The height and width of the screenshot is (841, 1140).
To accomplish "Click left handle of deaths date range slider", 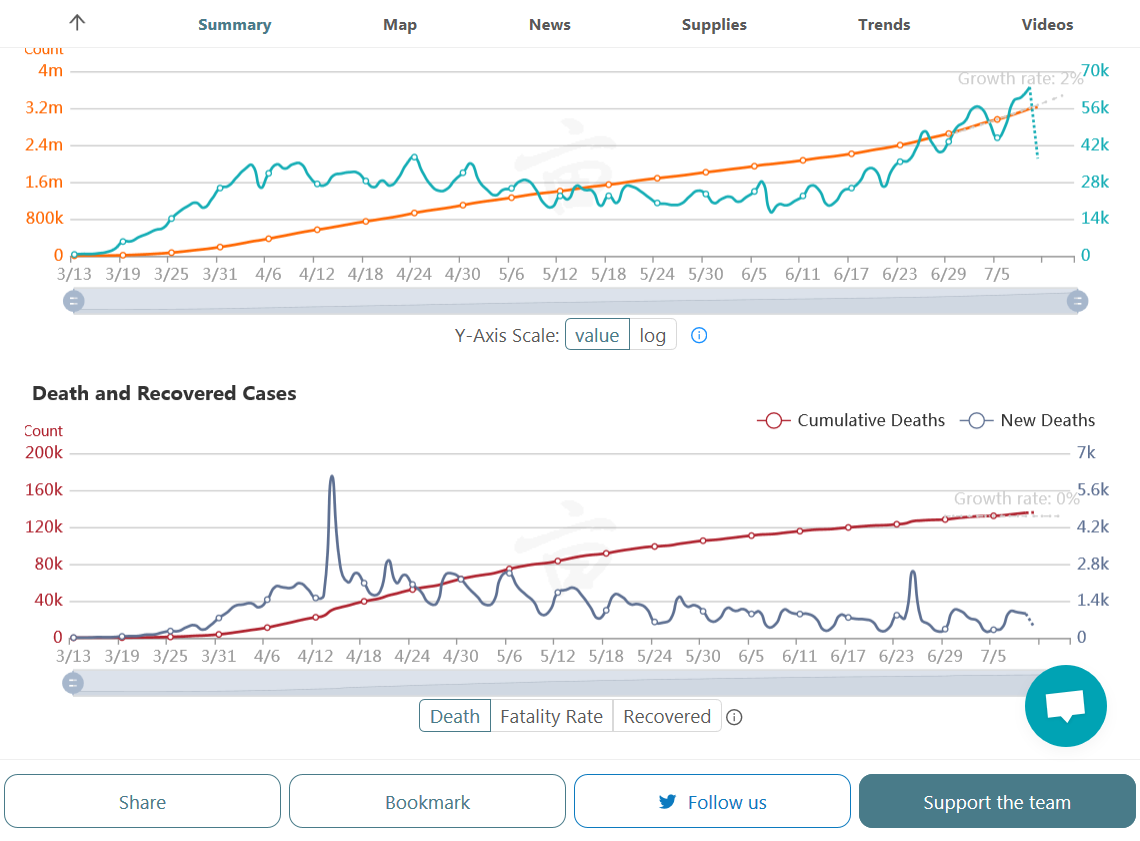I will (73, 683).
